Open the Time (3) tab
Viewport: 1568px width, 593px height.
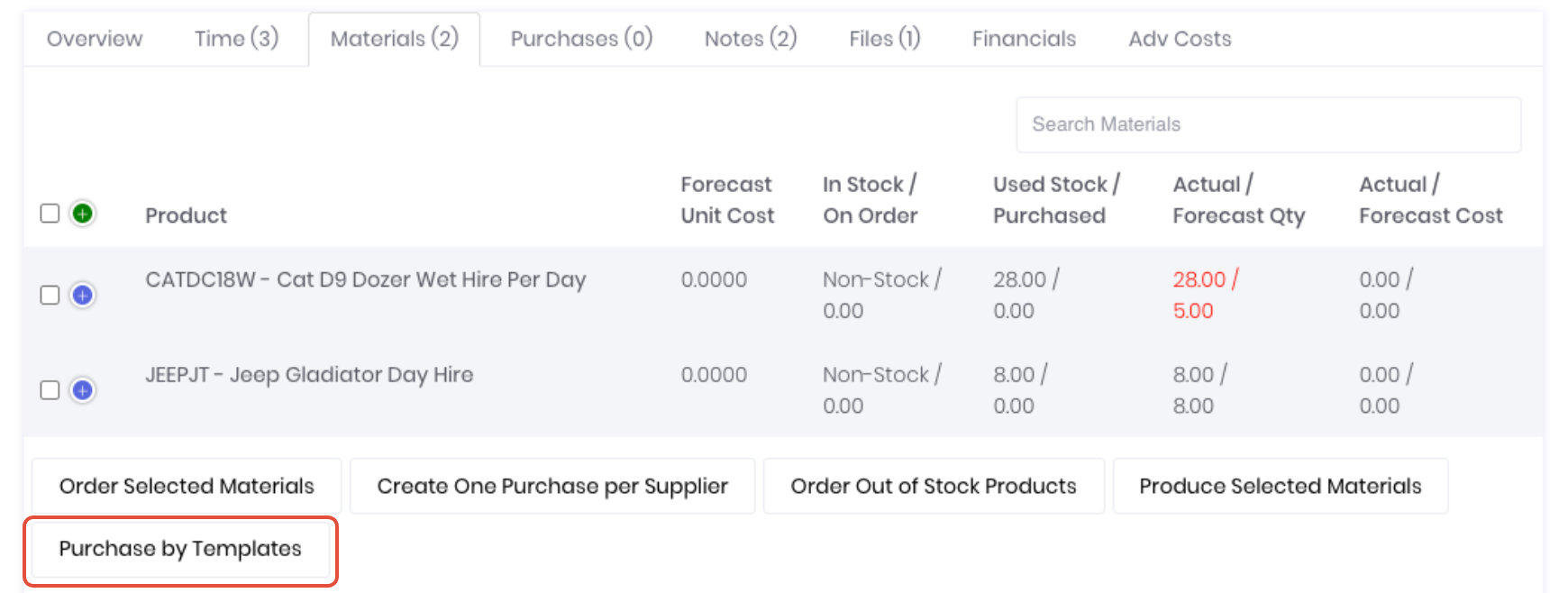[236, 39]
